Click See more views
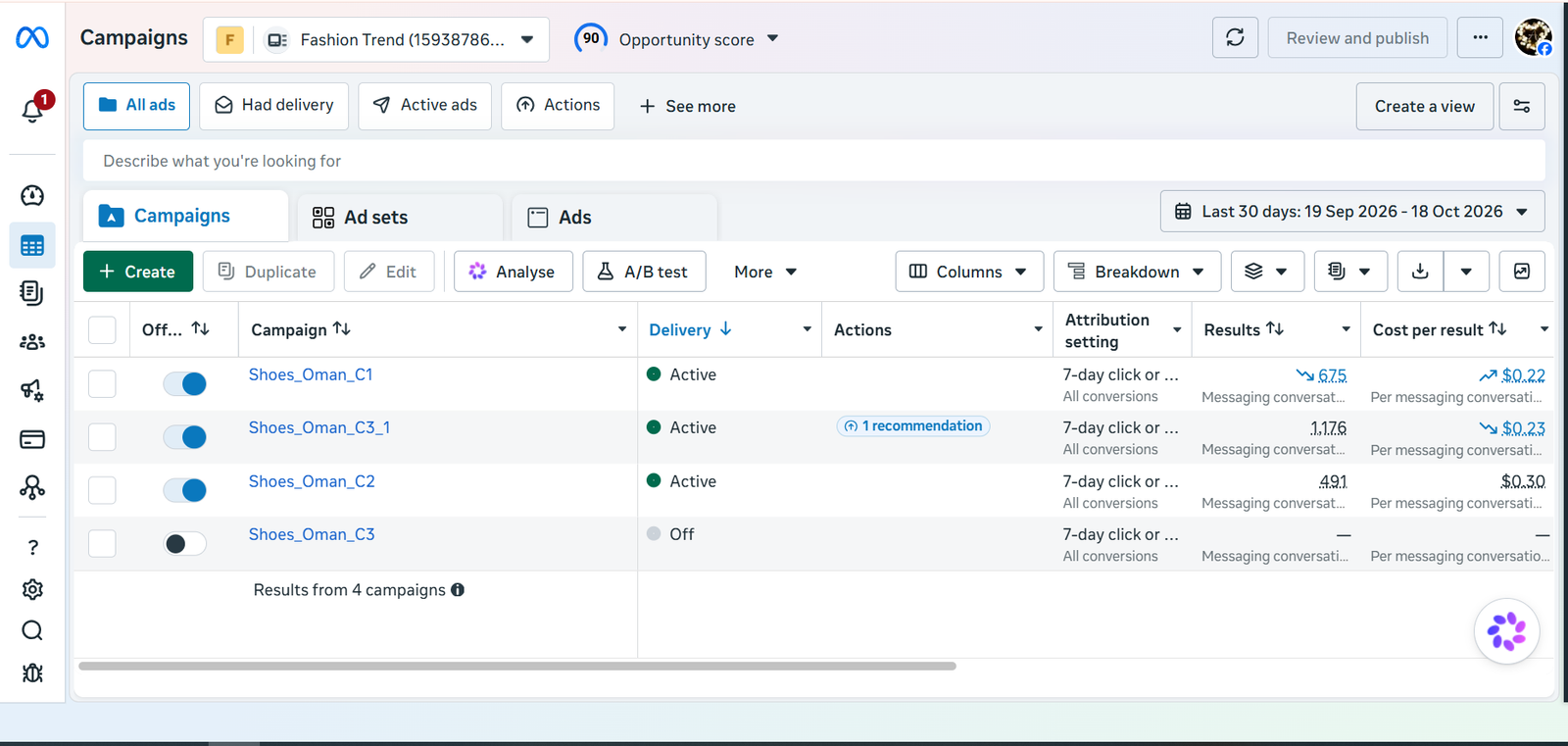This screenshot has height=746, width=1568. (687, 106)
